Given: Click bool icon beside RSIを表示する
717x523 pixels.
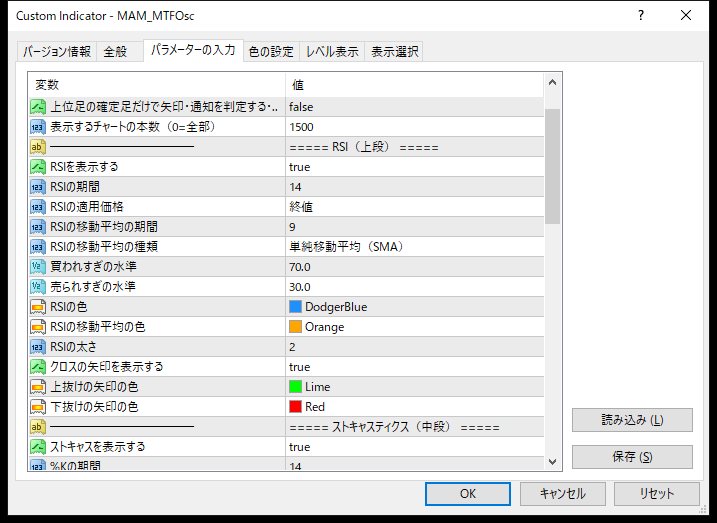Looking at the screenshot, I should 38,167.
